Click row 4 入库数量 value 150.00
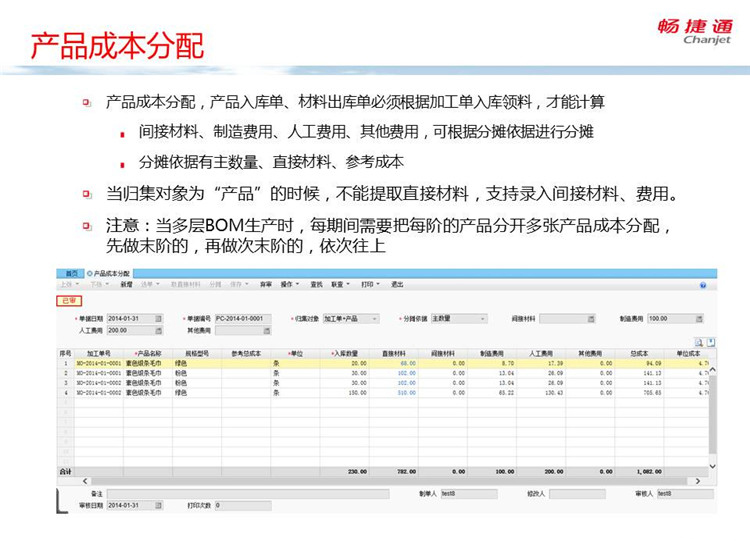 [x=357, y=393]
